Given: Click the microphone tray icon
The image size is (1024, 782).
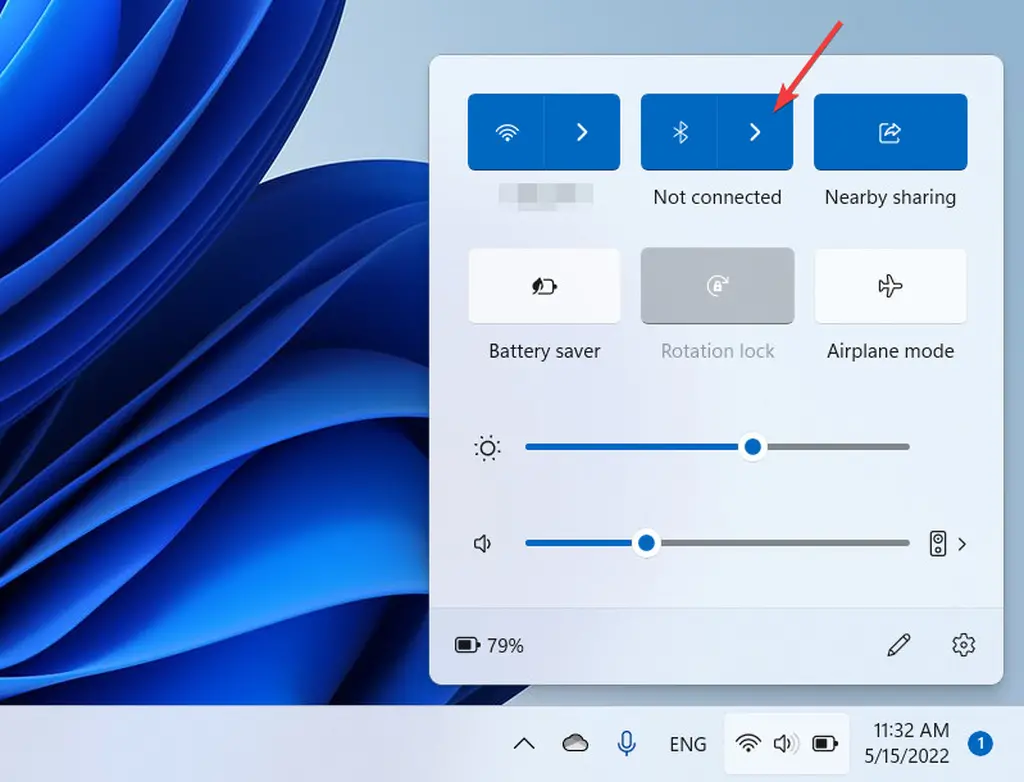Looking at the screenshot, I should [627, 743].
